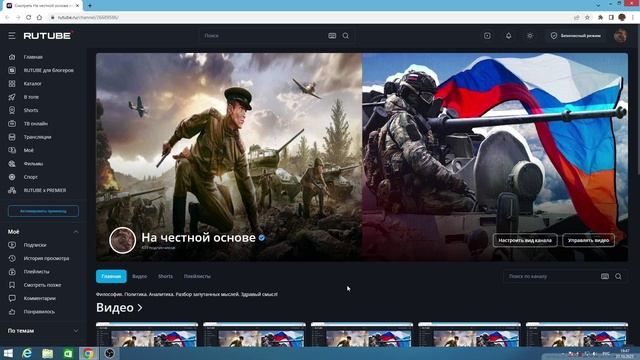Click the Спорт icon
640x360 pixels.
pos(12,177)
